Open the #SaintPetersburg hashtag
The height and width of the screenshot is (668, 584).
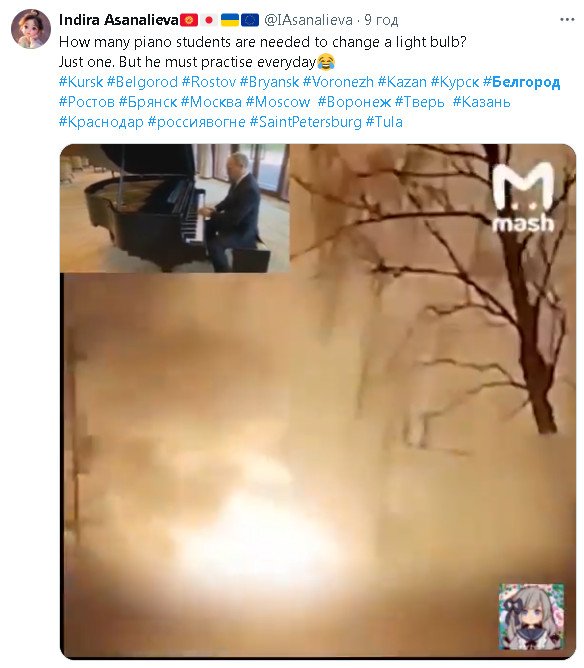pyautogui.click(x=305, y=122)
